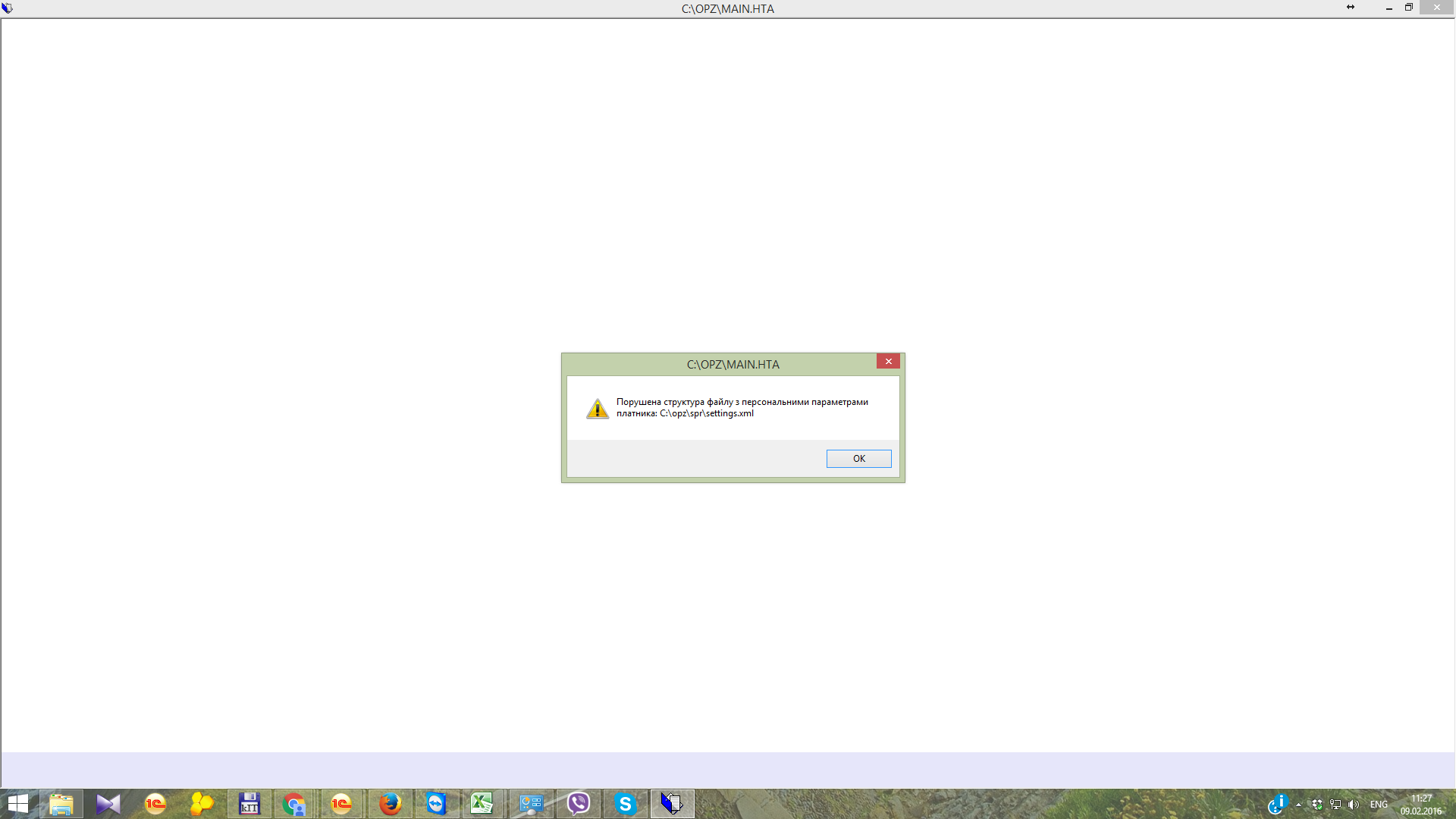Open the kIT floppy disk app
The image size is (1456, 819).
[249, 804]
